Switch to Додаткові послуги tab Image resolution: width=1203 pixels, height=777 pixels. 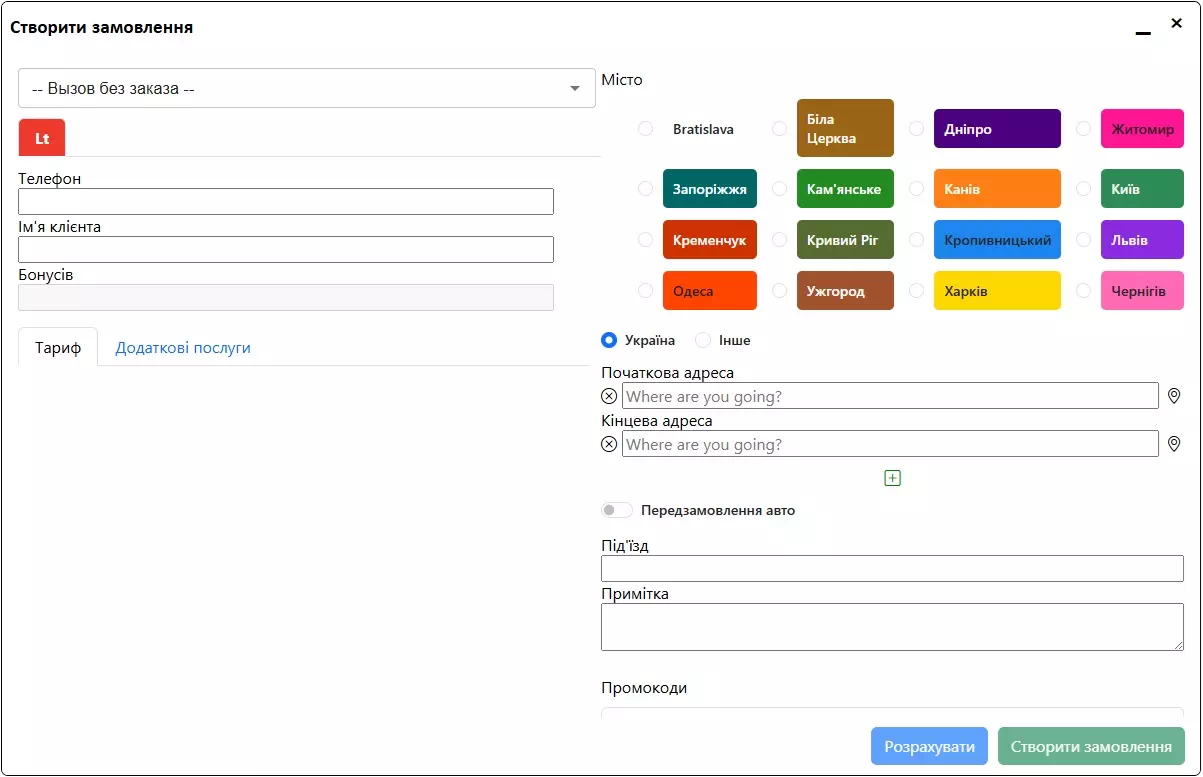click(183, 348)
